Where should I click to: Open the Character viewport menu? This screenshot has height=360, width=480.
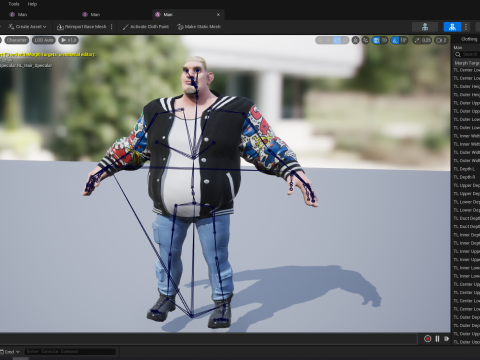coord(16,40)
